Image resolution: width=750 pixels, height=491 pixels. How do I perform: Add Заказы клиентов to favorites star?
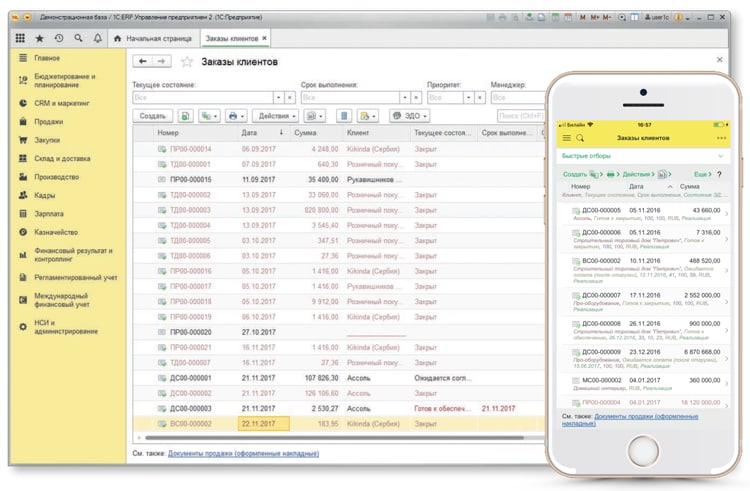187,62
